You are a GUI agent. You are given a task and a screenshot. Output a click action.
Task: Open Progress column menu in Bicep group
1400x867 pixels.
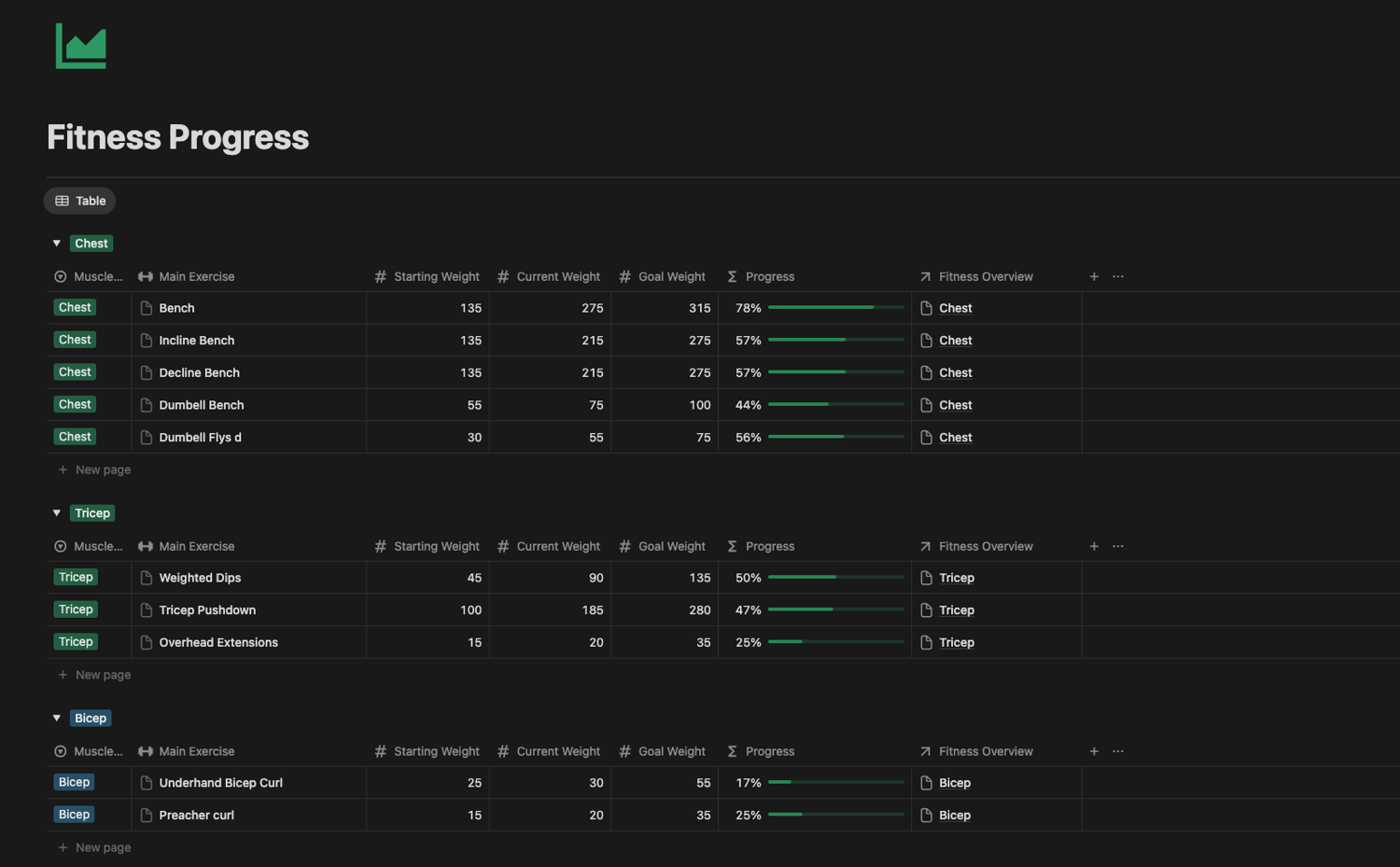(x=761, y=751)
